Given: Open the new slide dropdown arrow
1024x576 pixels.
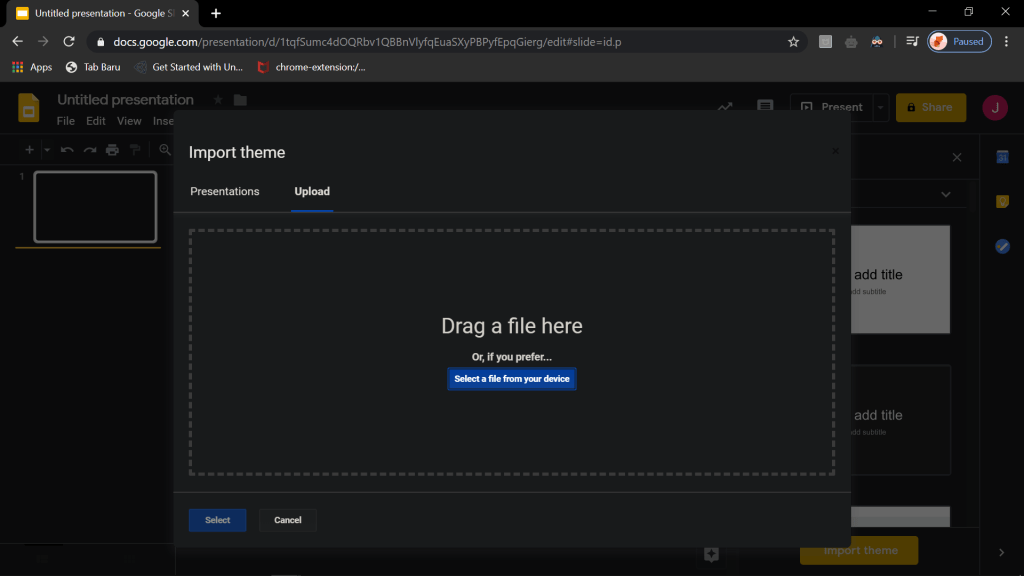Looking at the screenshot, I should pyautogui.click(x=46, y=150).
